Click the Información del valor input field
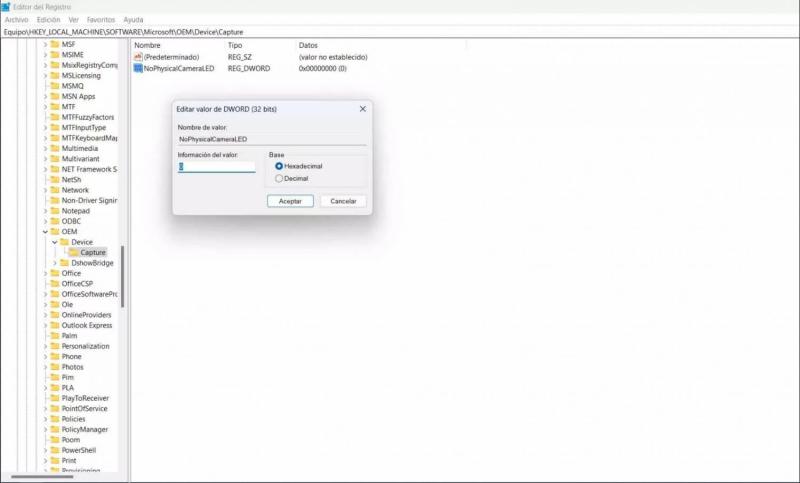800x483 pixels. coord(216,167)
